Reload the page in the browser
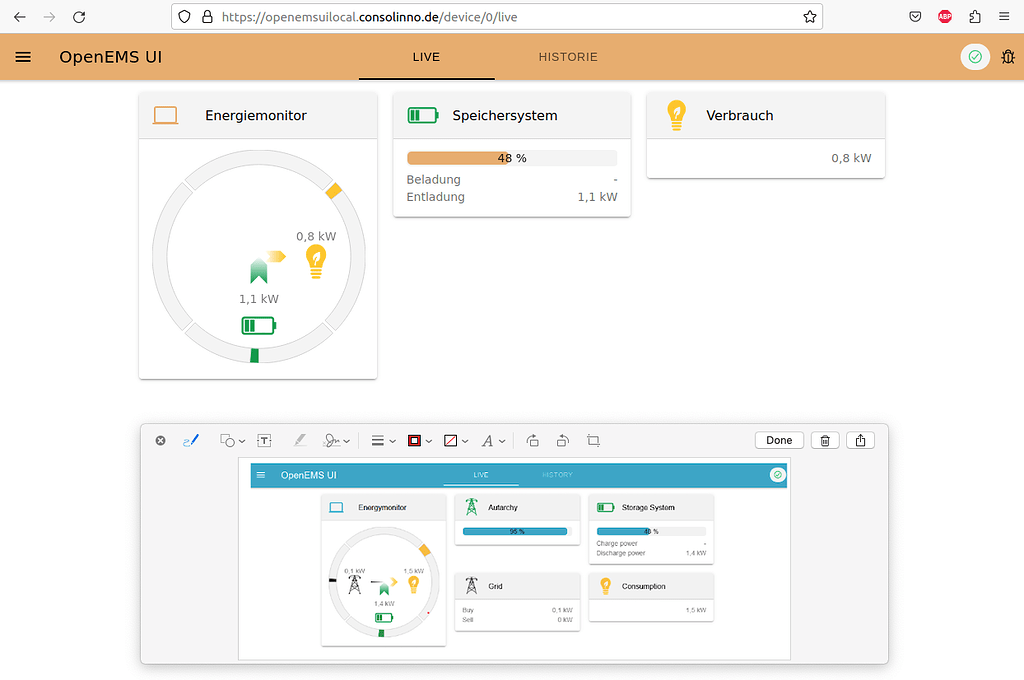This screenshot has height=680, width=1024. click(79, 16)
